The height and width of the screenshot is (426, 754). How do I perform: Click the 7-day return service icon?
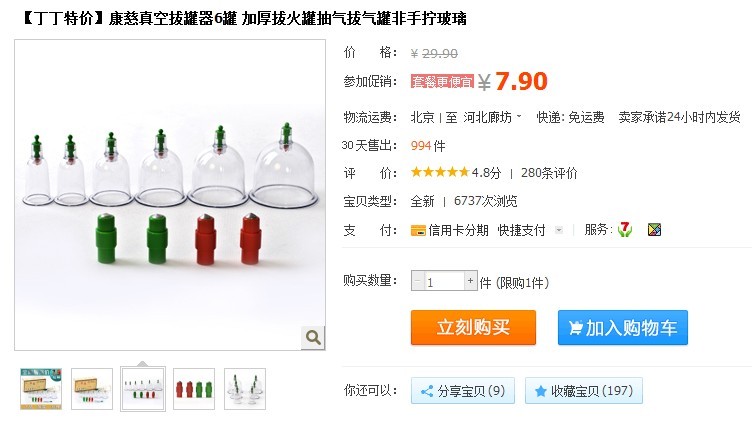[x=625, y=230]
